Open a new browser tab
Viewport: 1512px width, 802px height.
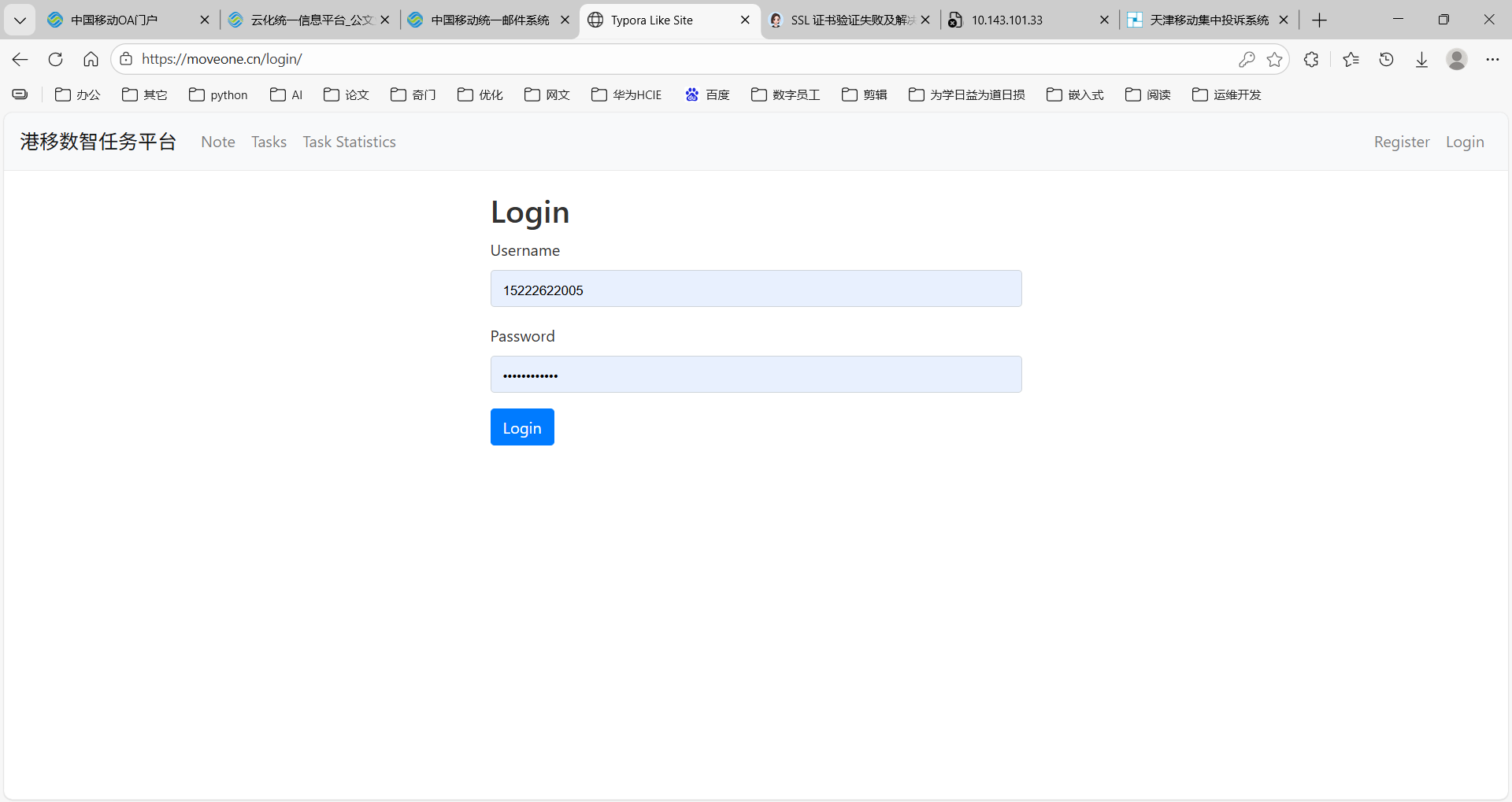1320,20
